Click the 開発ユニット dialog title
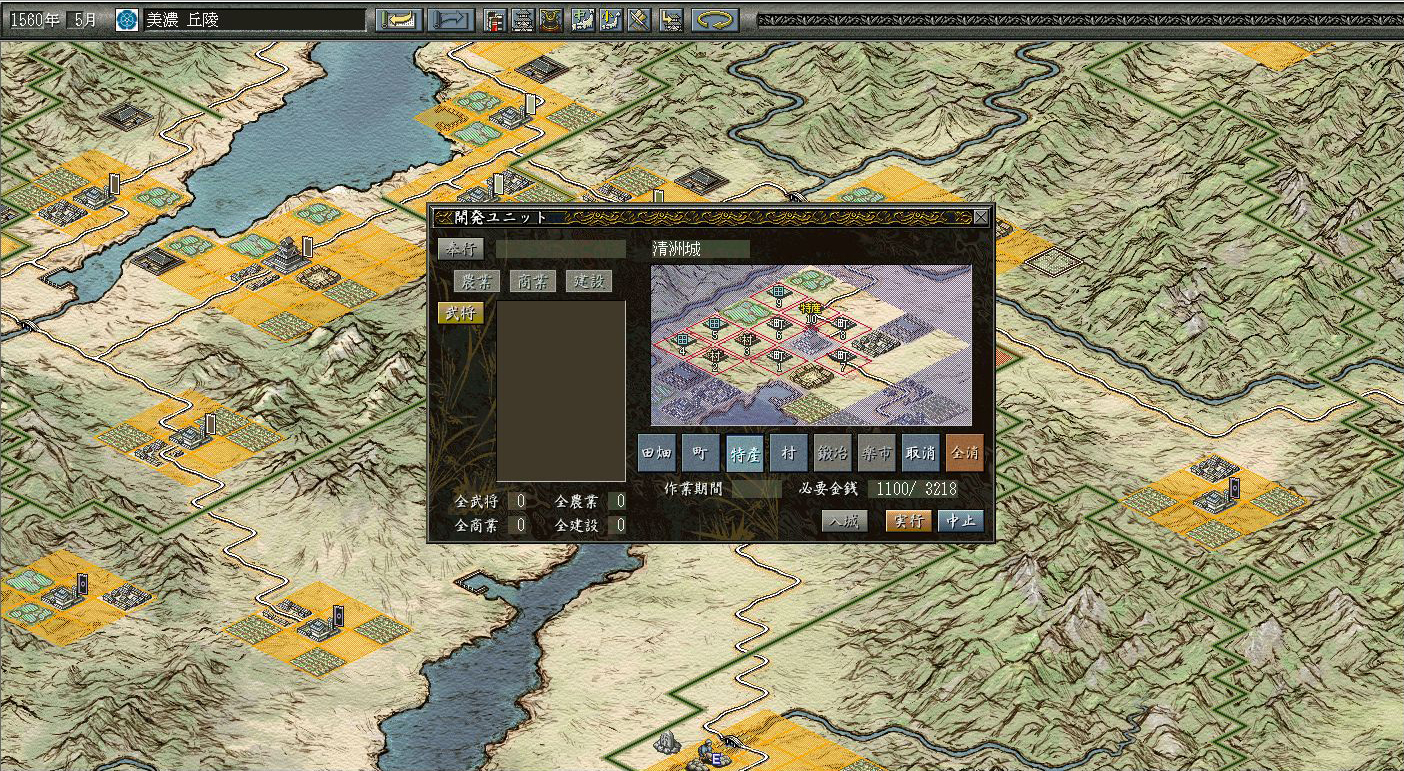The height and width of the screenshot is (771, 1404). [x=501, y=217]
